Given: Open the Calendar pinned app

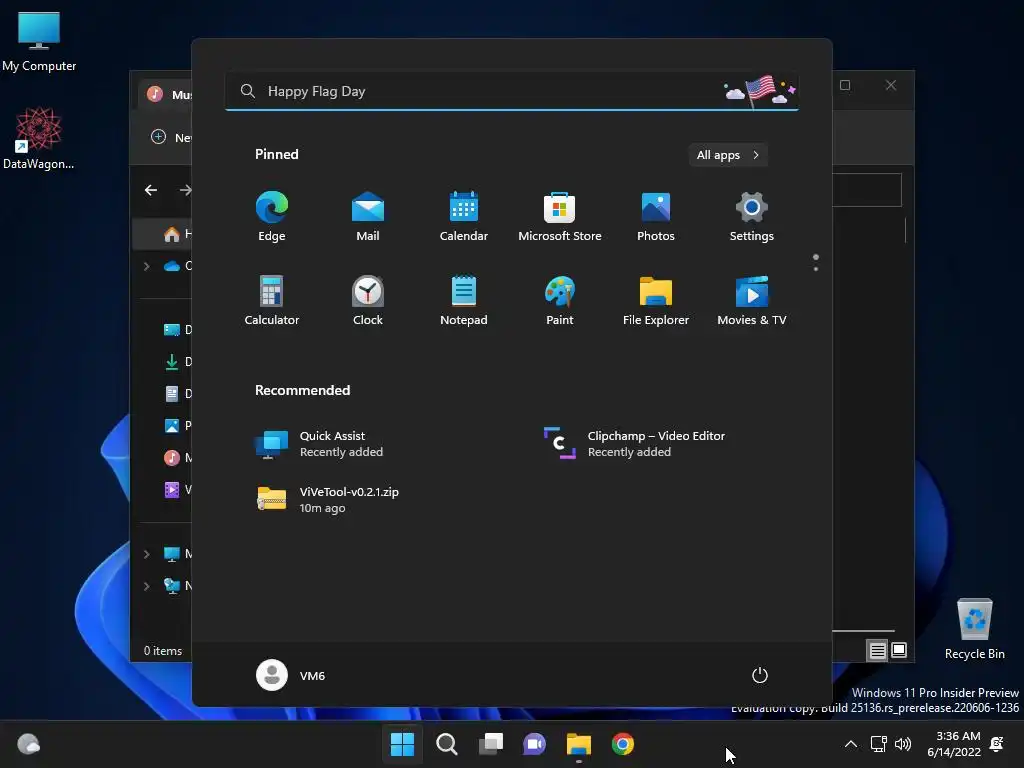Looking at the screenshot, I should click(x=464, y=216).
